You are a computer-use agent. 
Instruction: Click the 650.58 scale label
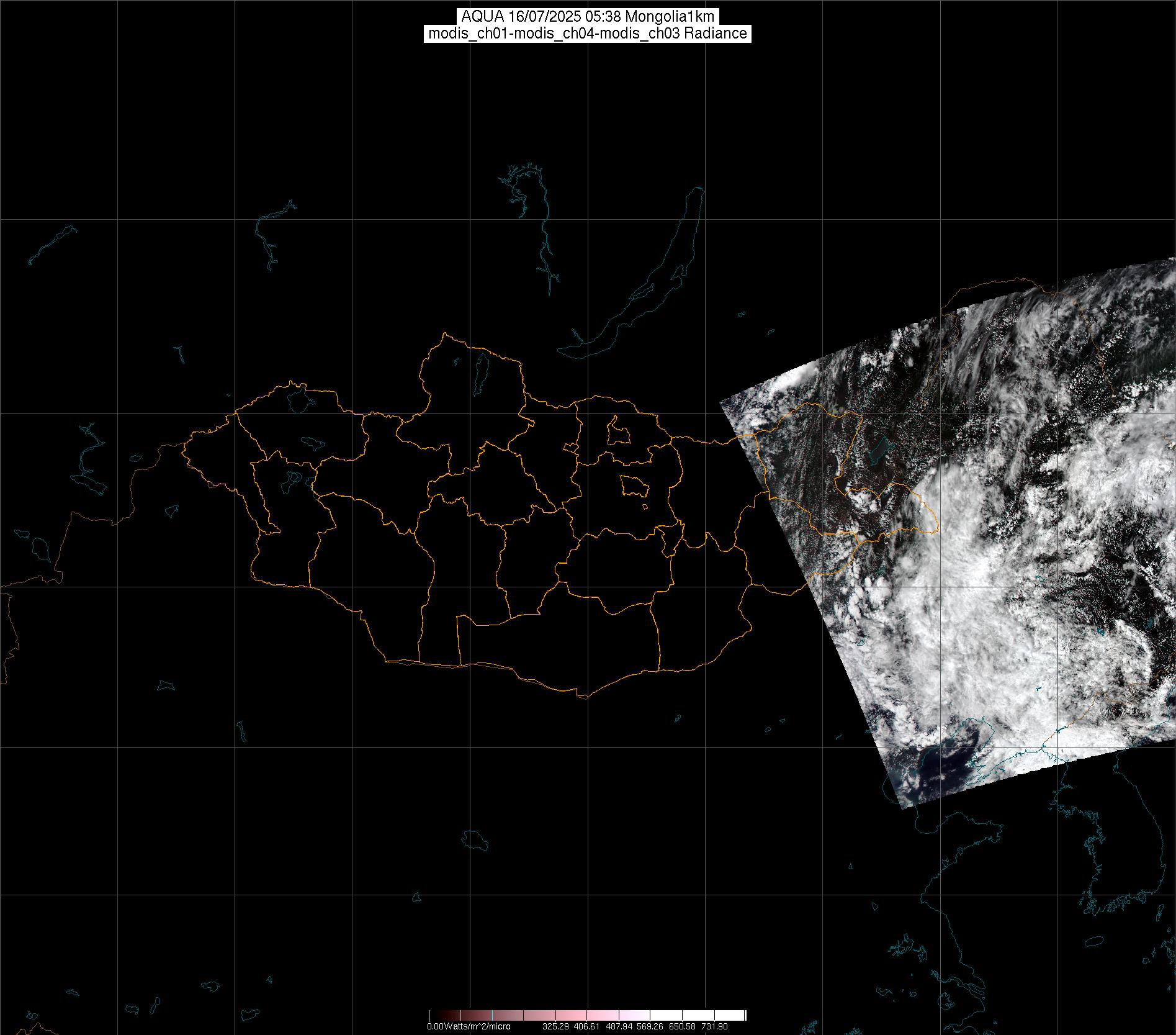click(683, 1027)
